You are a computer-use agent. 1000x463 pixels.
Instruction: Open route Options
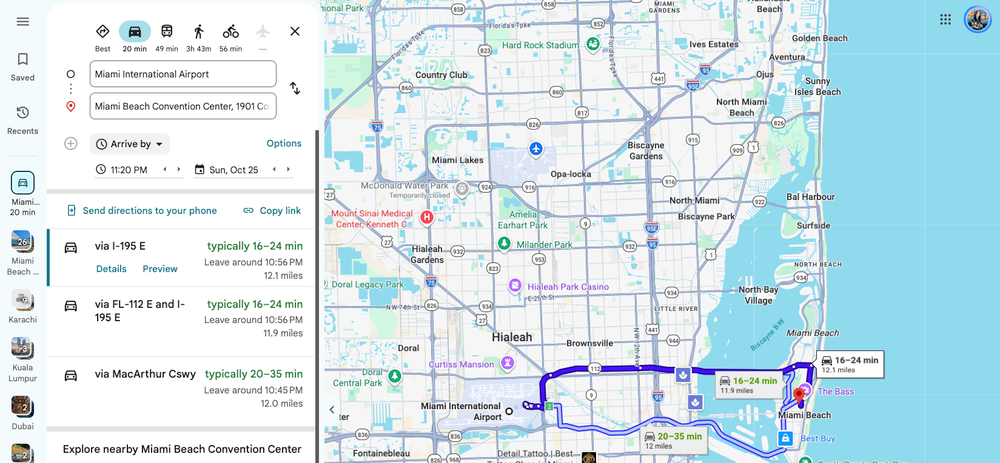284,143
